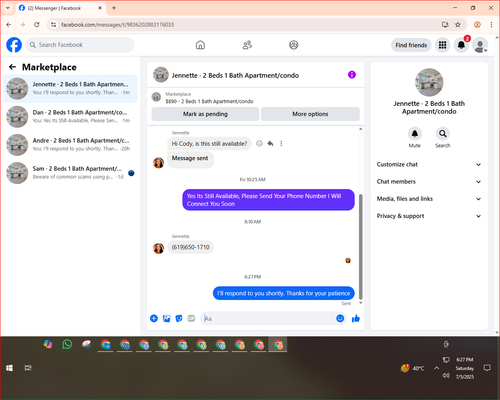Click the 'Message sent' bubble
Screen dimensions: 500x400
(190, 159)
